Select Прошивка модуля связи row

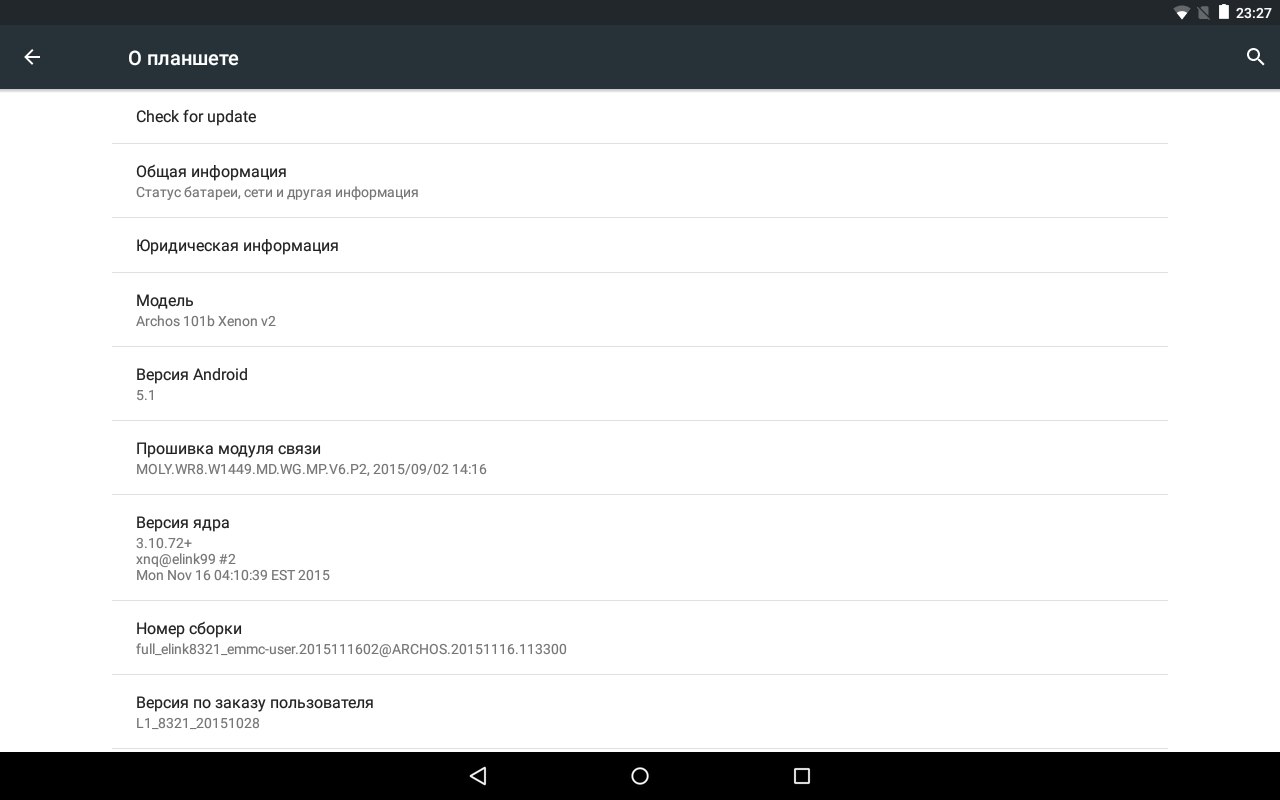point(640,458)
